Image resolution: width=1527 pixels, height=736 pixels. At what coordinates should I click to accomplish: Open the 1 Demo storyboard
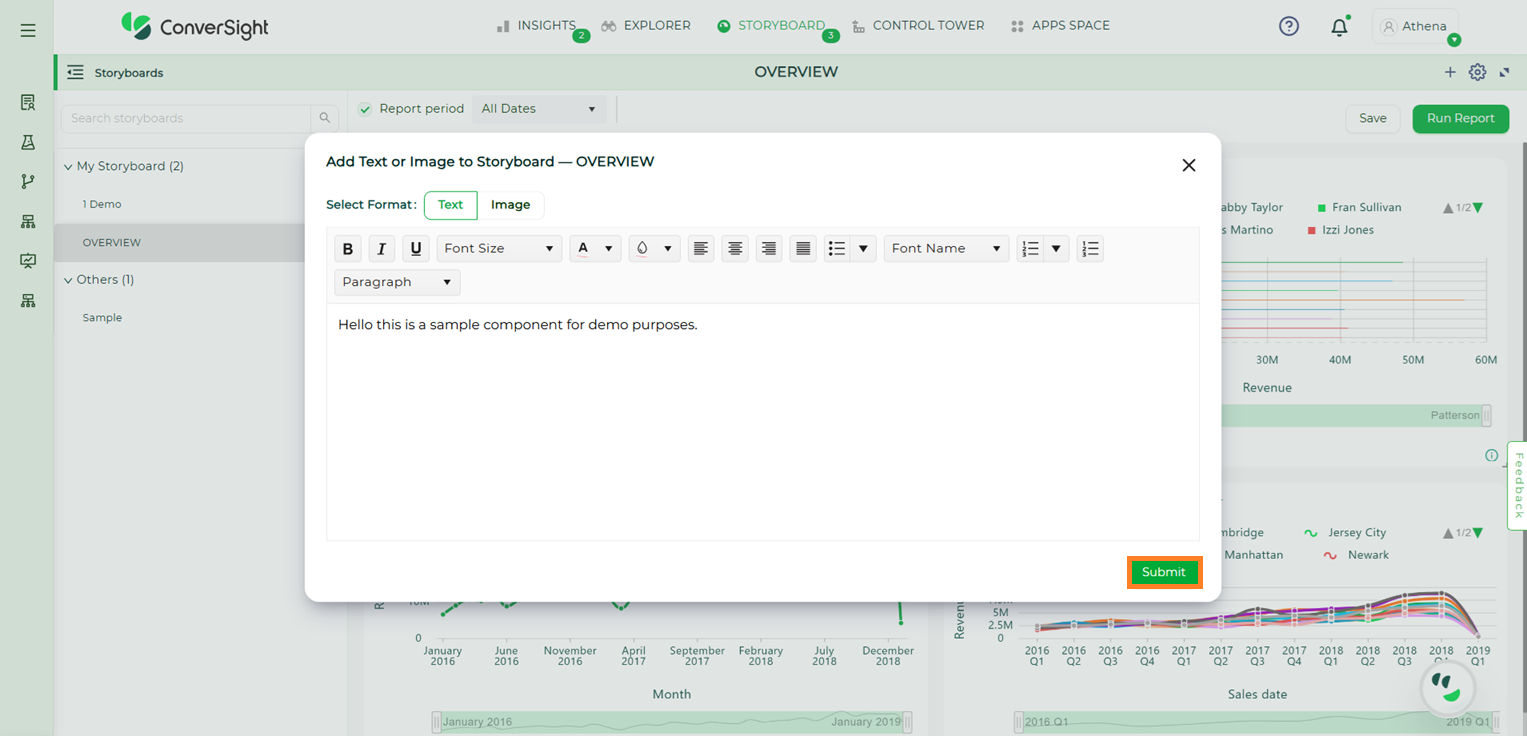102,204
